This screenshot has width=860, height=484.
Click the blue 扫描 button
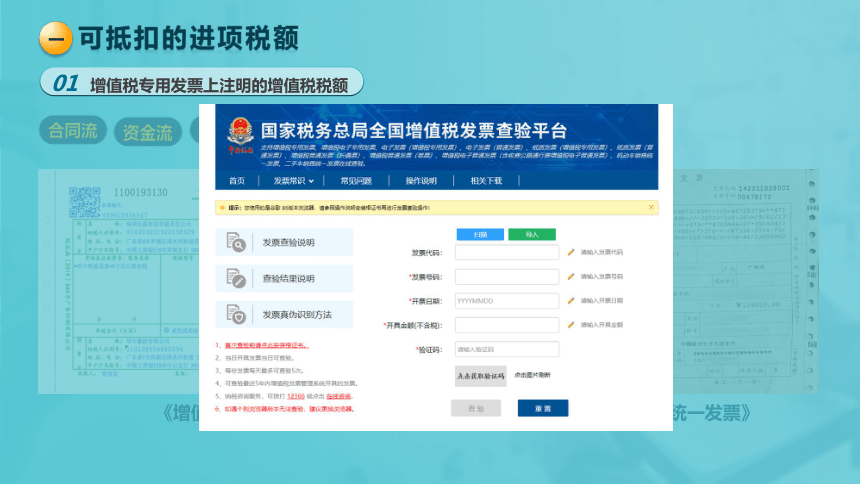[x=480, y=234]
